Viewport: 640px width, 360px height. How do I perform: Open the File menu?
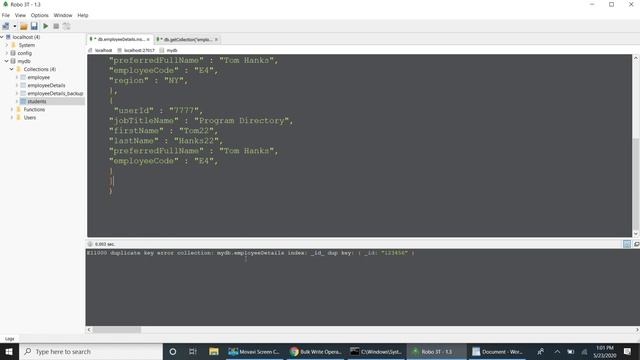(6, 15)
